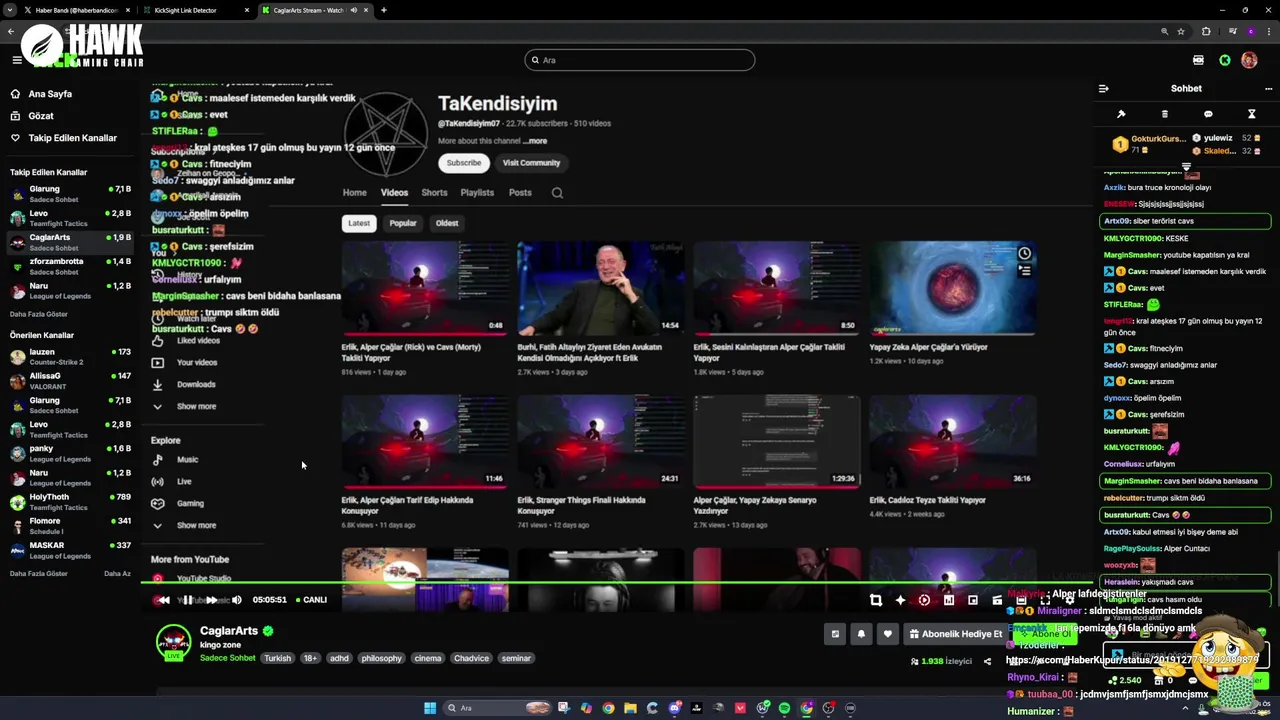The image size is (1280, 720).
Task: Open Spotify from the taskbar
Action: [x=784, y=708]
